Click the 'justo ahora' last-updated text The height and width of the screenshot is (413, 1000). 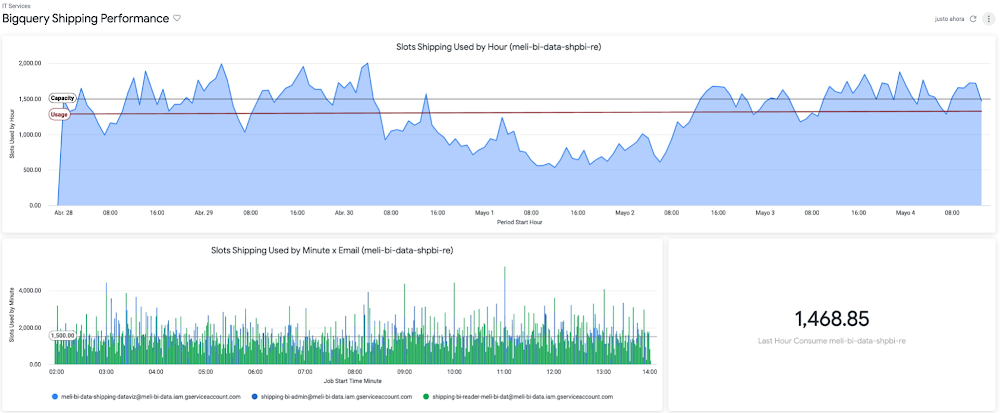click(949, 19)
